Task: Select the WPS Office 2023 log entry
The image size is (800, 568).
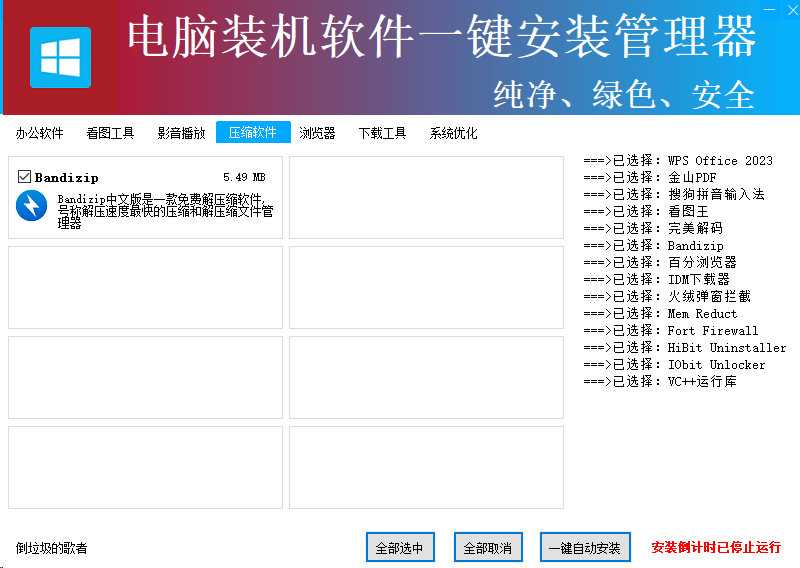Action: [678, 160]
